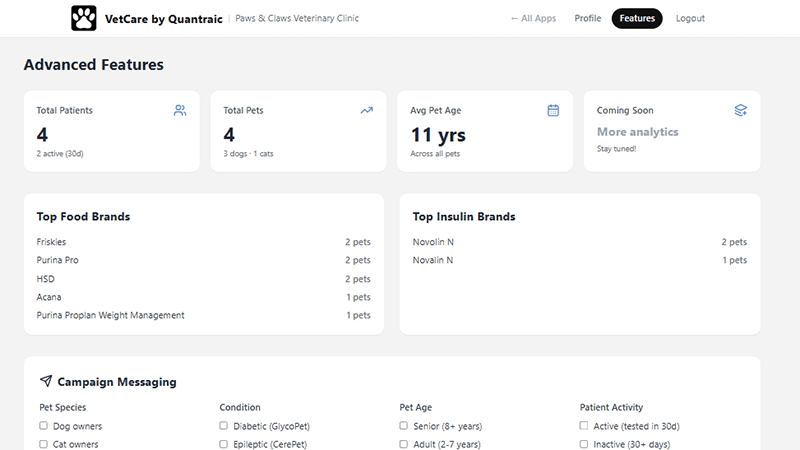Viewport: 800px width, 450px height.
Task: Click the "More analytics" text
Action: pos(638,132)
